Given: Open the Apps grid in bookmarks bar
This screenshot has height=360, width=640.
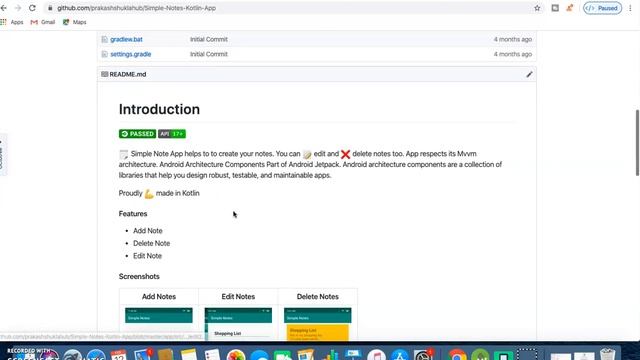Looking at the screenshot, I should 12,22.
